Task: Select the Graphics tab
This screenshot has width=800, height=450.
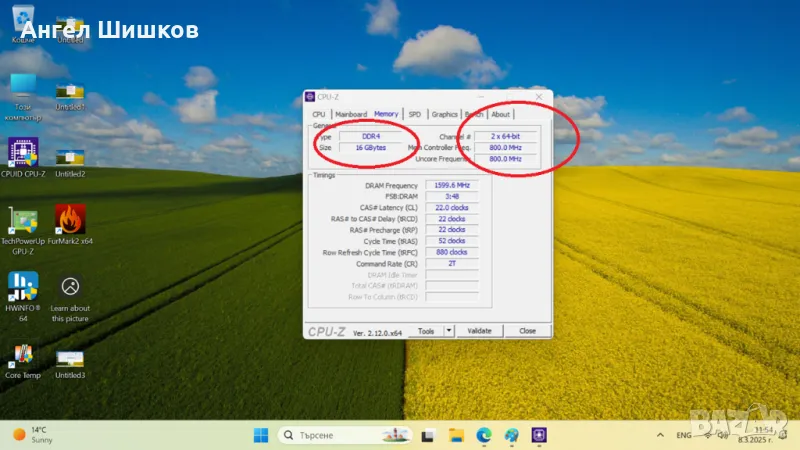Action: click(x=445, y=114)
